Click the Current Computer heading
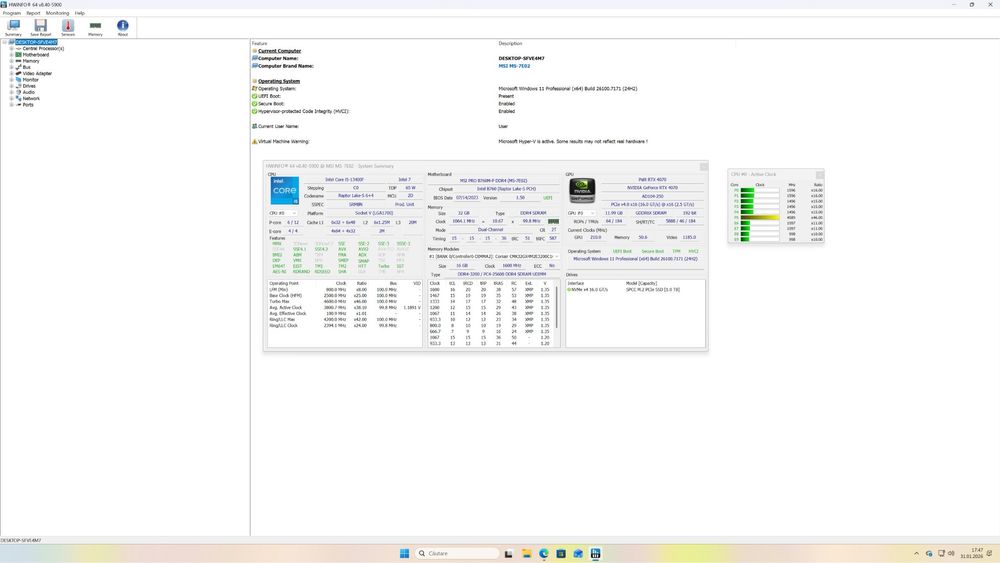Viewport: 1000px width, 563px height. point(279,51)
